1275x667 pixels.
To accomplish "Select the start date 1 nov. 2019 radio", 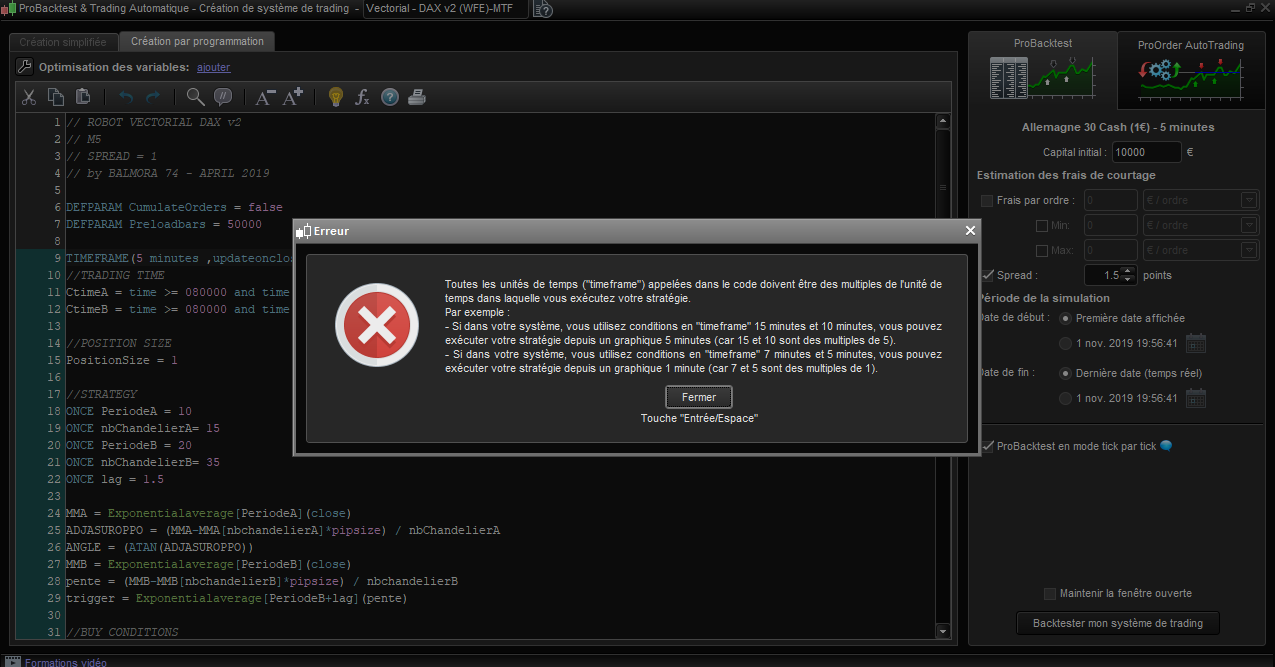I will tap(1065, 343).
